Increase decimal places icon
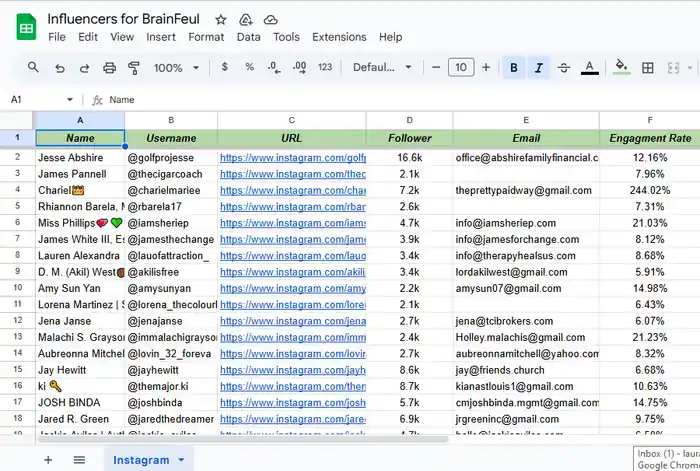This screenshot has width=700, height=471. point(300,67)
